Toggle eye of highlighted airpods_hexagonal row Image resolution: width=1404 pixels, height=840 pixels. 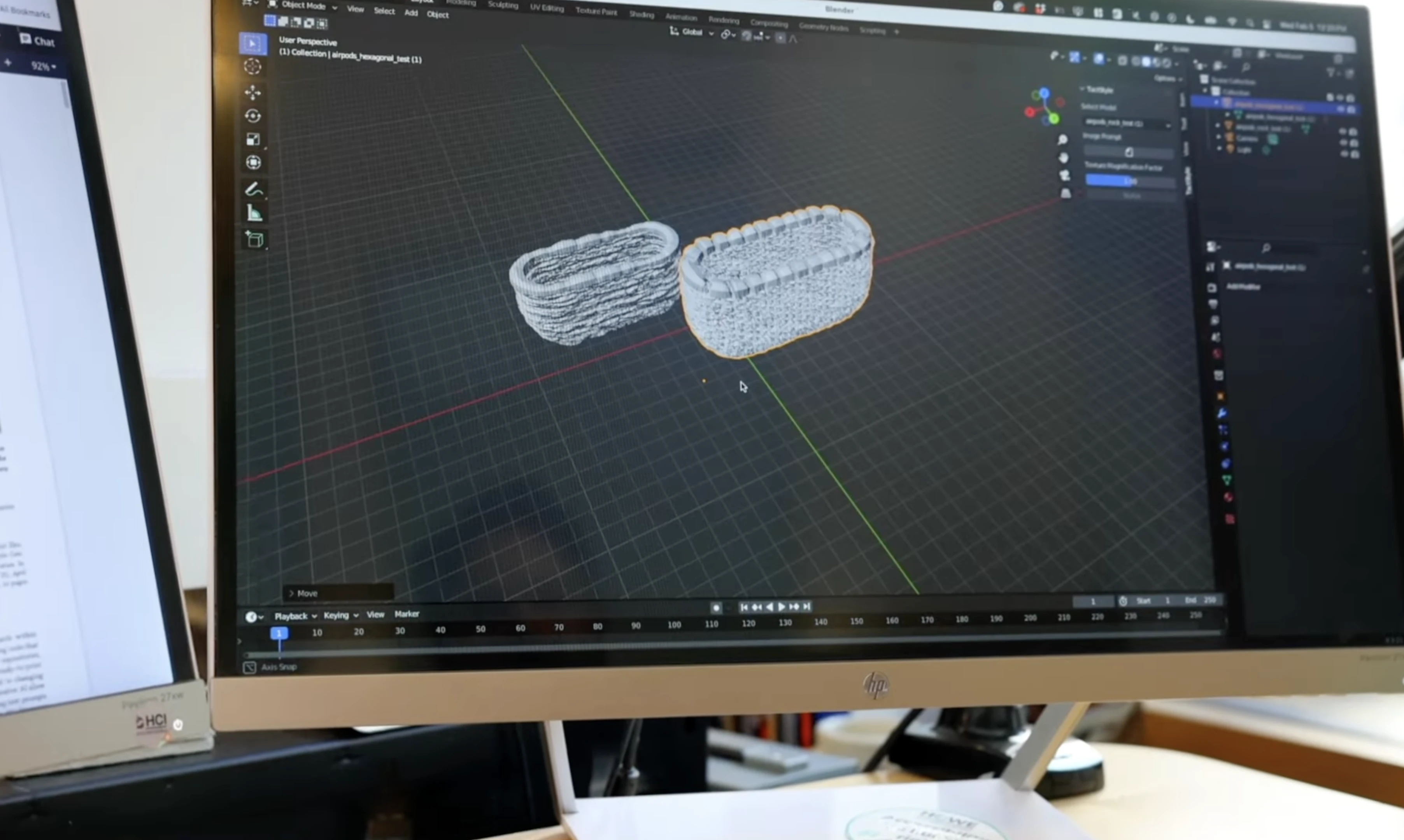[x=1341, y=108]
